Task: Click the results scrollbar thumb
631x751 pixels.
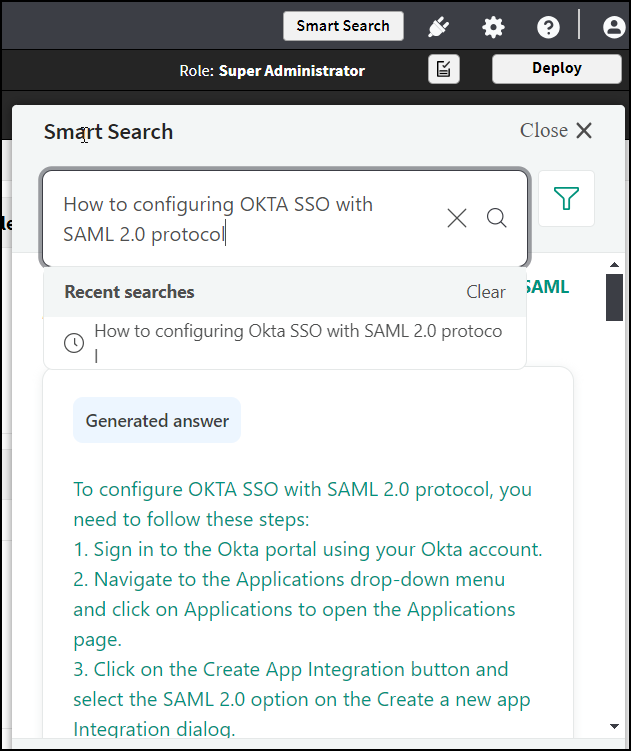Action: point(614,297)
